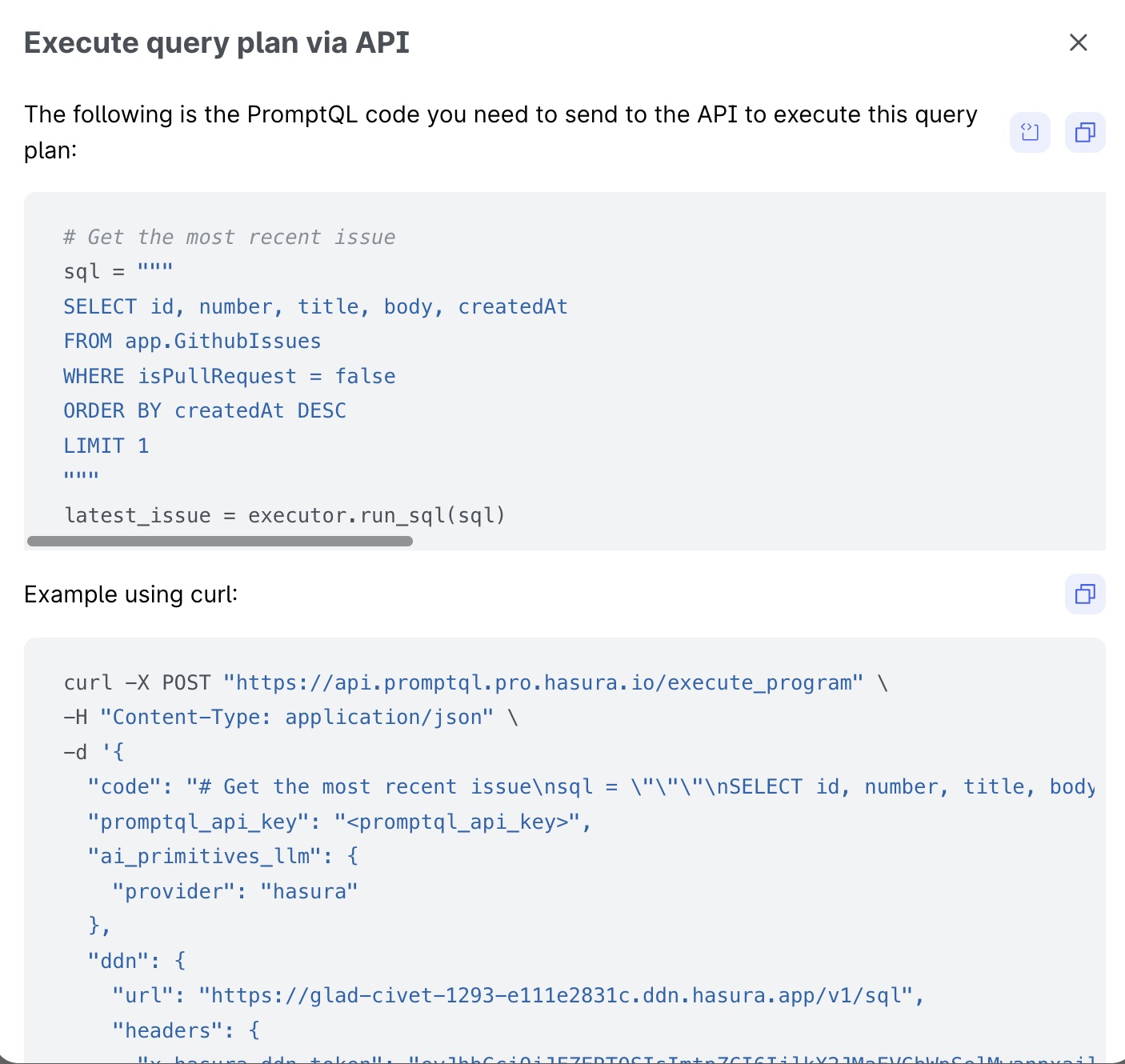Click the code snippet icon beside PromptQL description

(x=1030, y=132)
